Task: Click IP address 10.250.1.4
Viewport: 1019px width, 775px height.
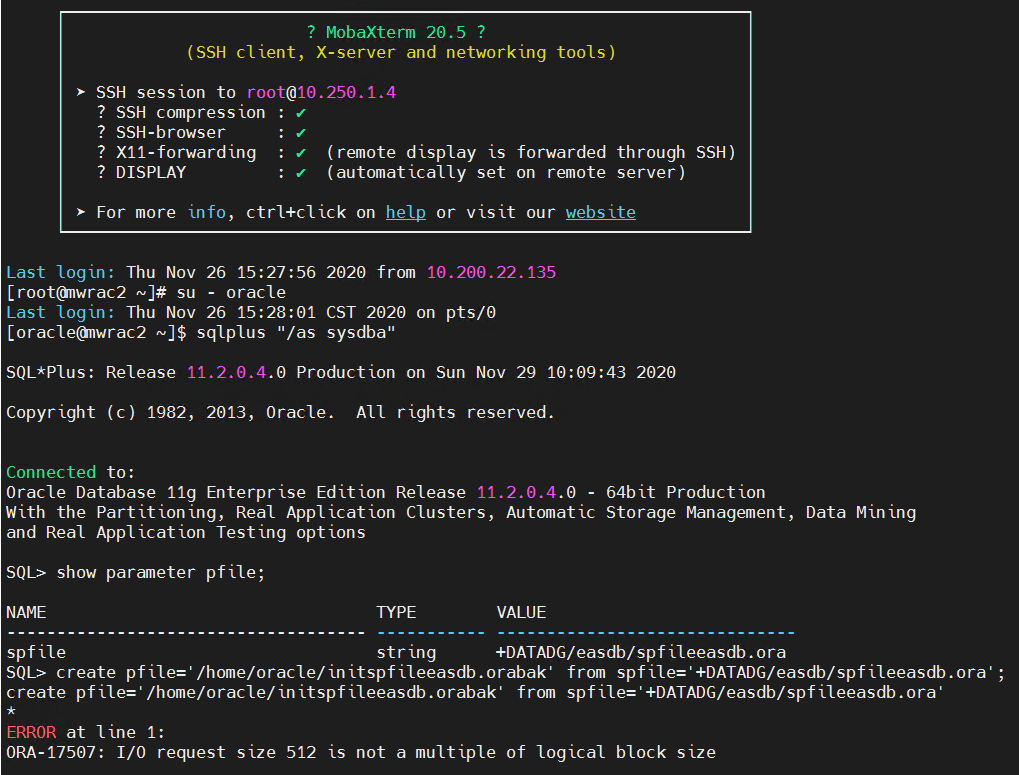Action: click(346, 92)
